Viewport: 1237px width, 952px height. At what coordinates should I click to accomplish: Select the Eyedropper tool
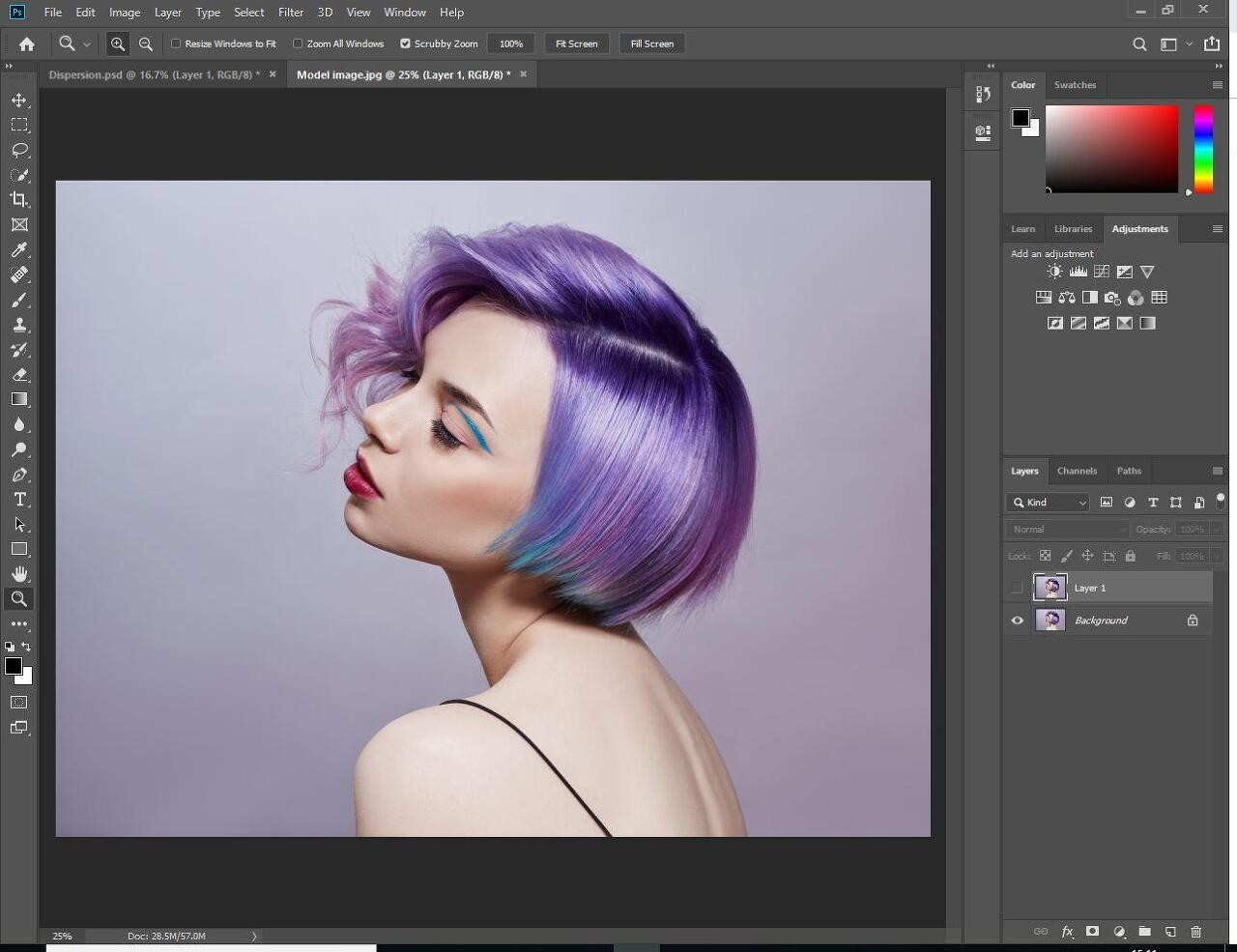(x=19, y=250)
